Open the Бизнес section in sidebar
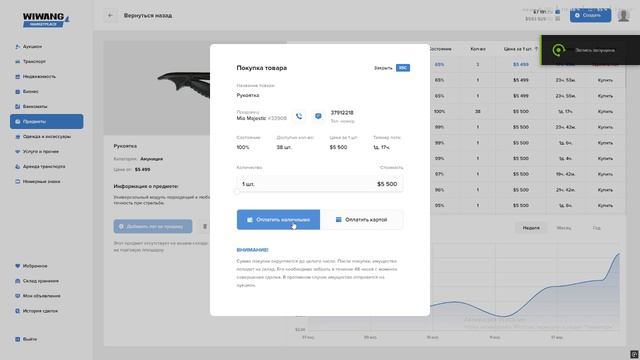The height and width of the screenshot is (360, 640). coord(27,91)
